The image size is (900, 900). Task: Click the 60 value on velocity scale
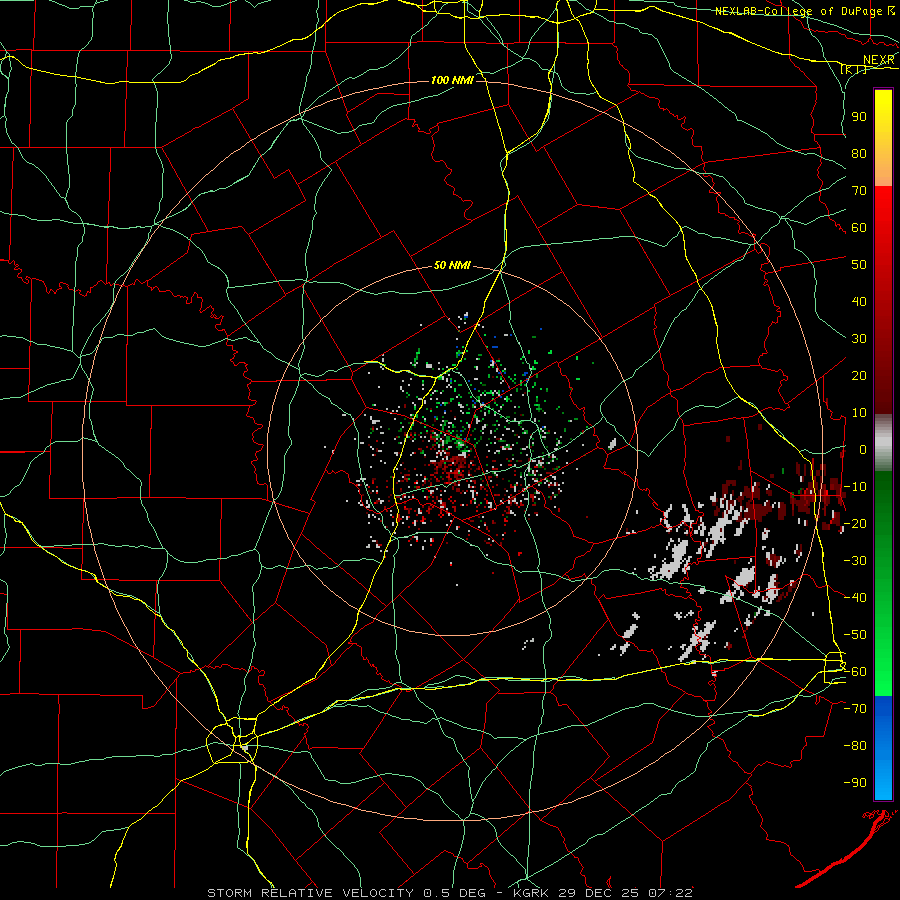(x=859, y=227)
